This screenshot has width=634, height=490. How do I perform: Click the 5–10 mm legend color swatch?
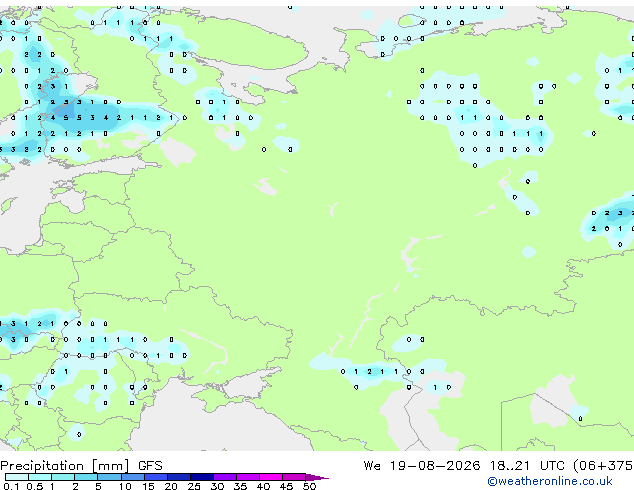pyautogui.click(x=109, y=477)
